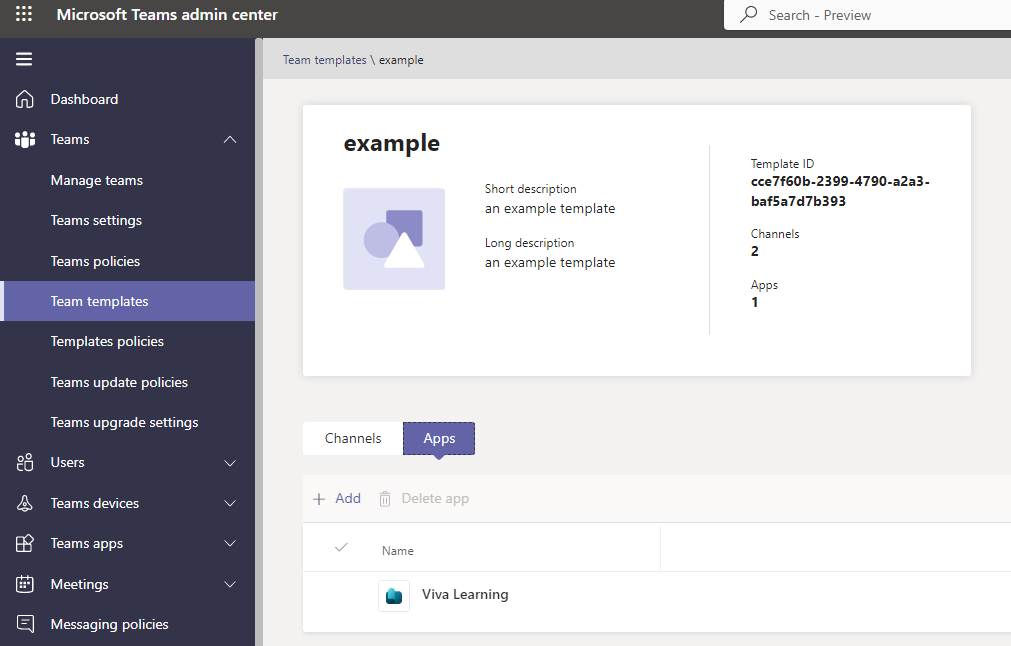Click the Short description text value

point(550,208)
